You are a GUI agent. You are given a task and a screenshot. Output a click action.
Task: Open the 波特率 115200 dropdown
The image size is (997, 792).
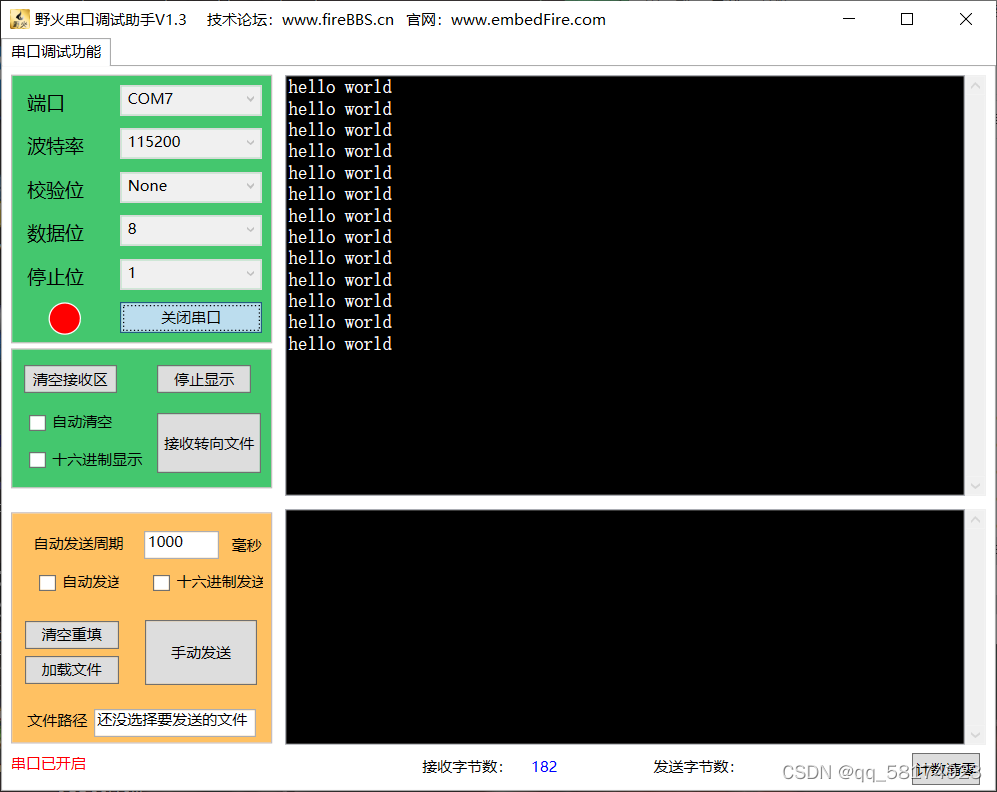coord(191,143)
